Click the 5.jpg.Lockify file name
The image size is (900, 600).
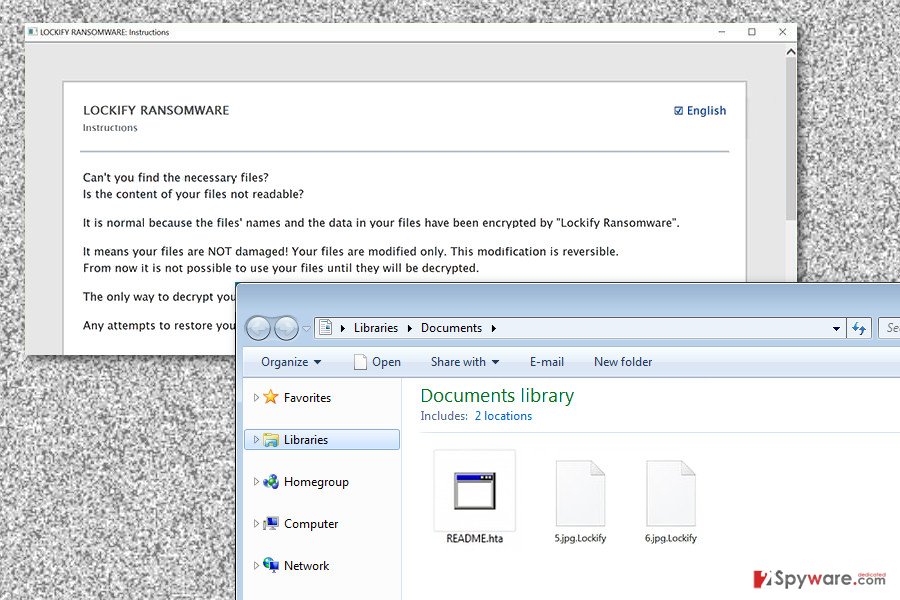pyautogui.click(x=580, y=538)
